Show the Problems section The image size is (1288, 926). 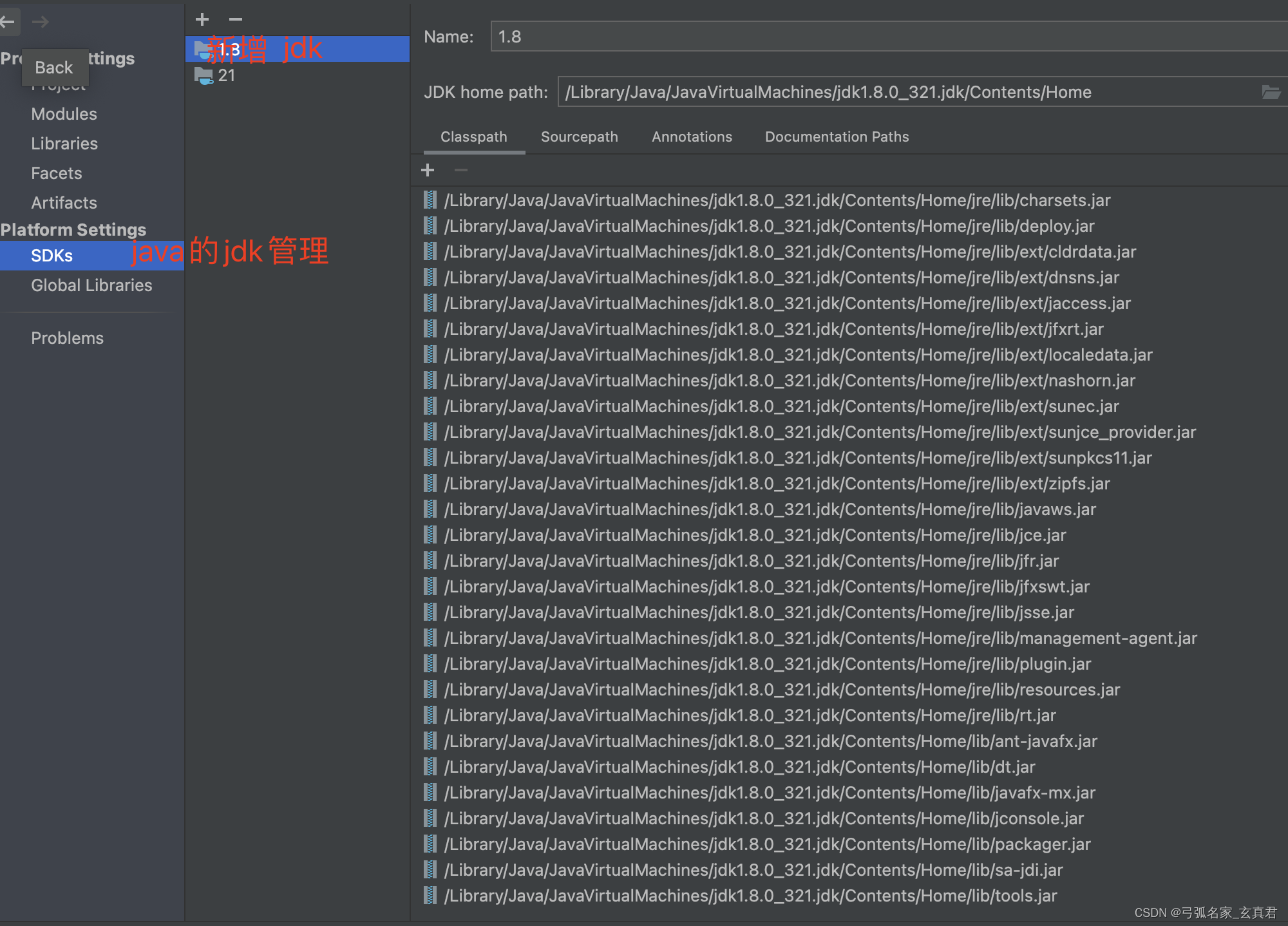tap(67, 338)
